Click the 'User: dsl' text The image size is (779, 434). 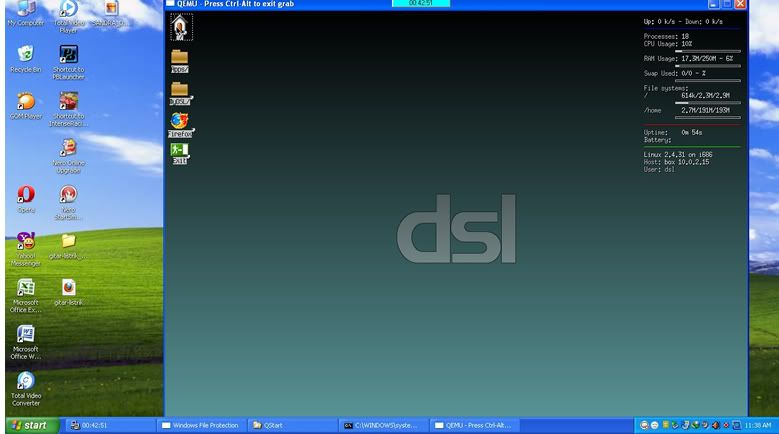pos(659,169)
